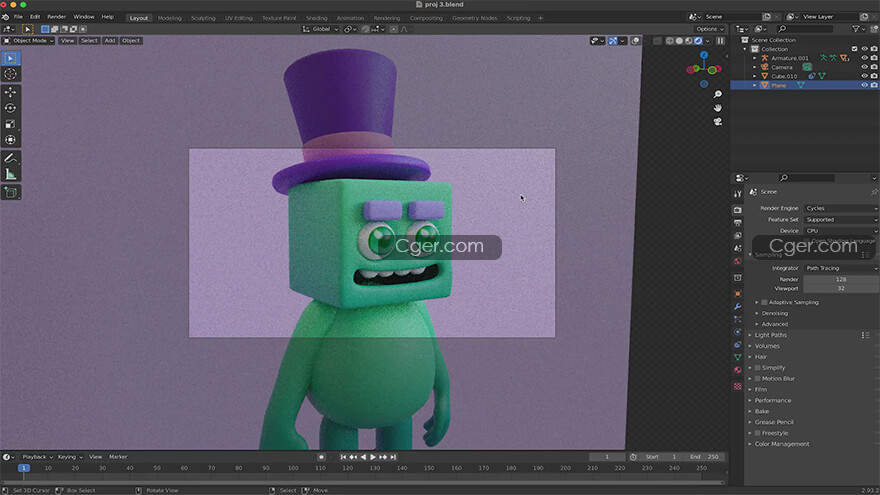Switch to the Modeling workspace tab
The height and width of the screenshot is (495, 880).
click(169, 18)
